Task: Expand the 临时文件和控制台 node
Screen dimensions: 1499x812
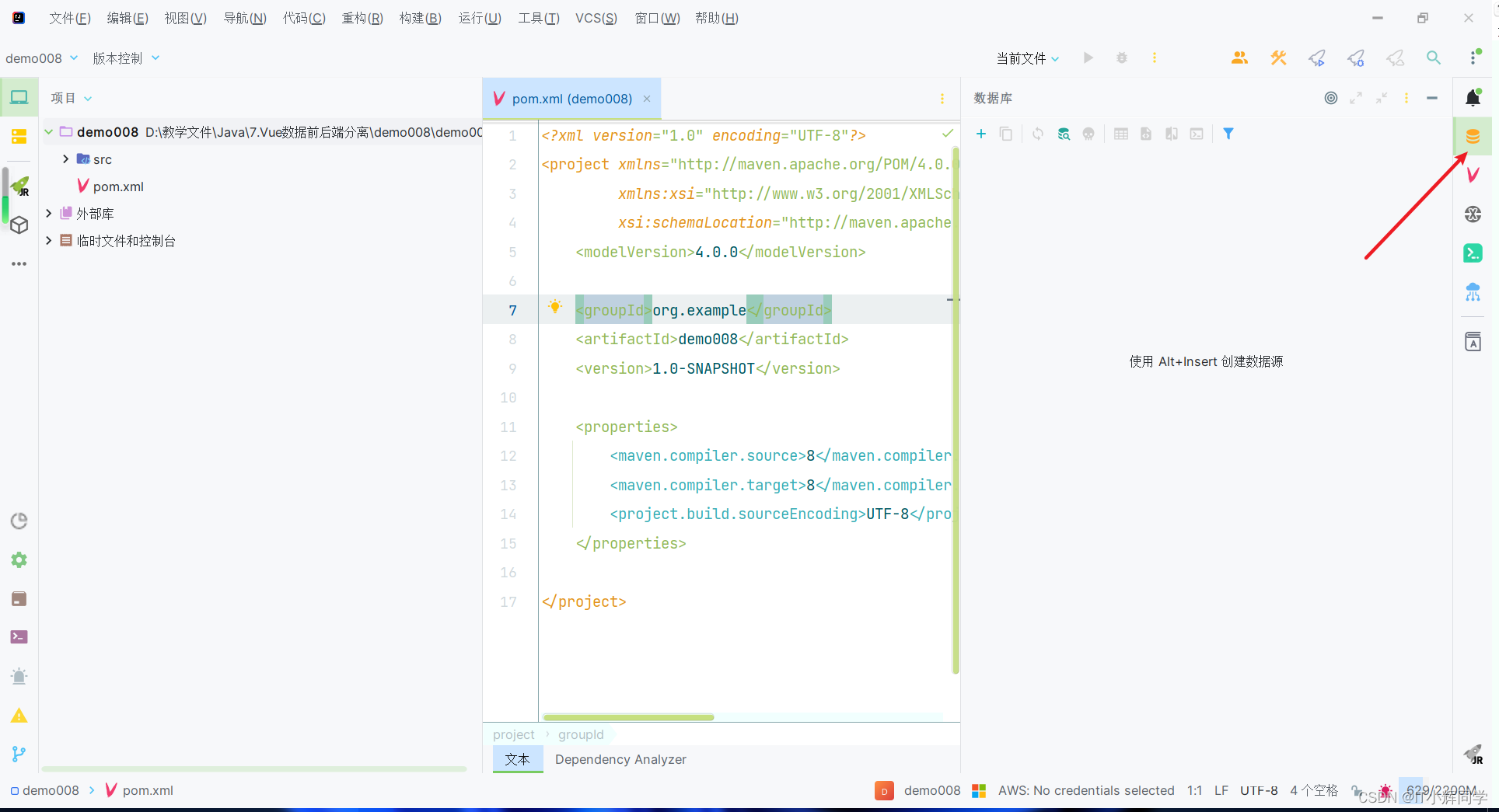Action: point(48,241)
